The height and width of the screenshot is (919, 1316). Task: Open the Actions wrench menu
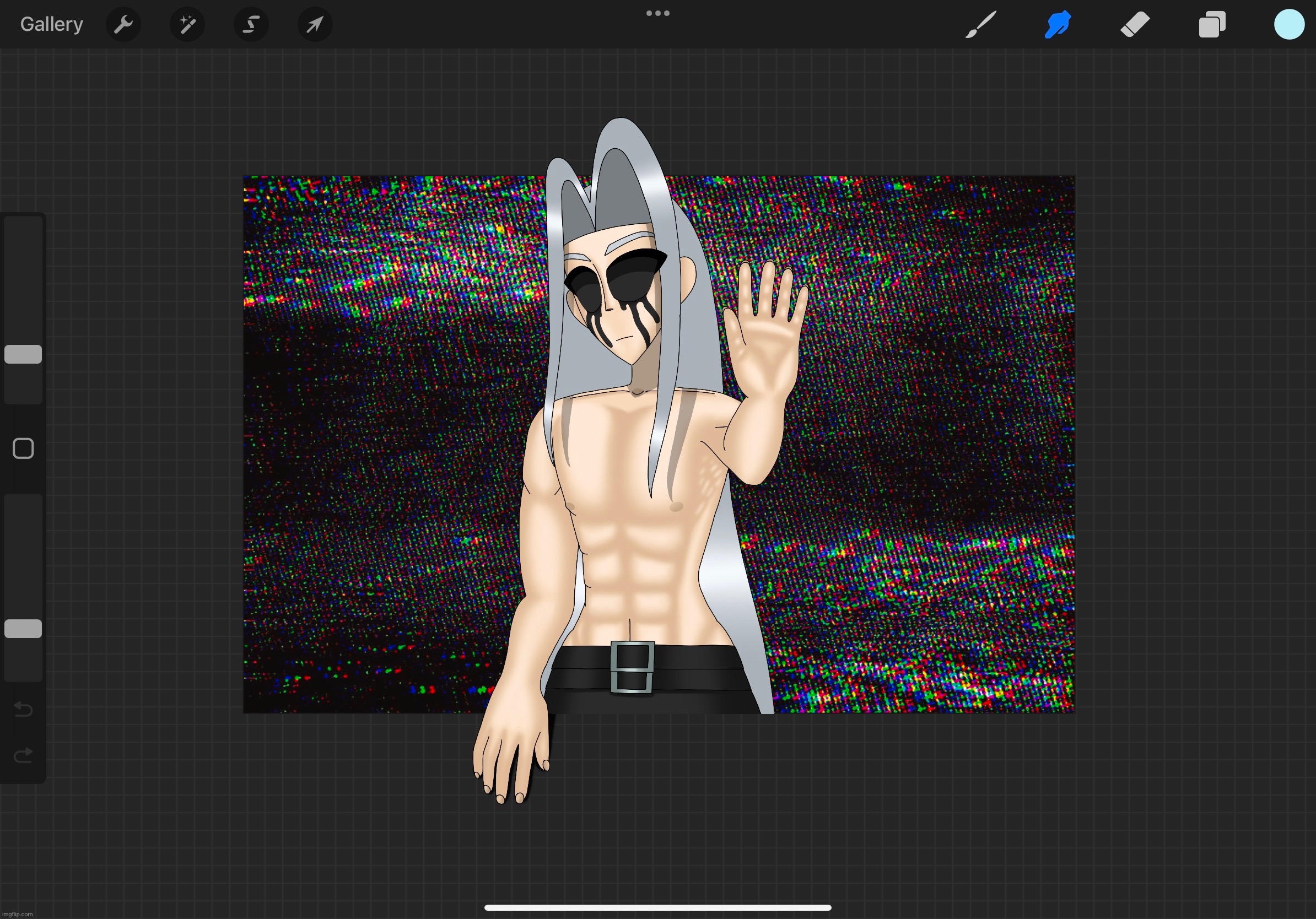(x=123, y=25)
